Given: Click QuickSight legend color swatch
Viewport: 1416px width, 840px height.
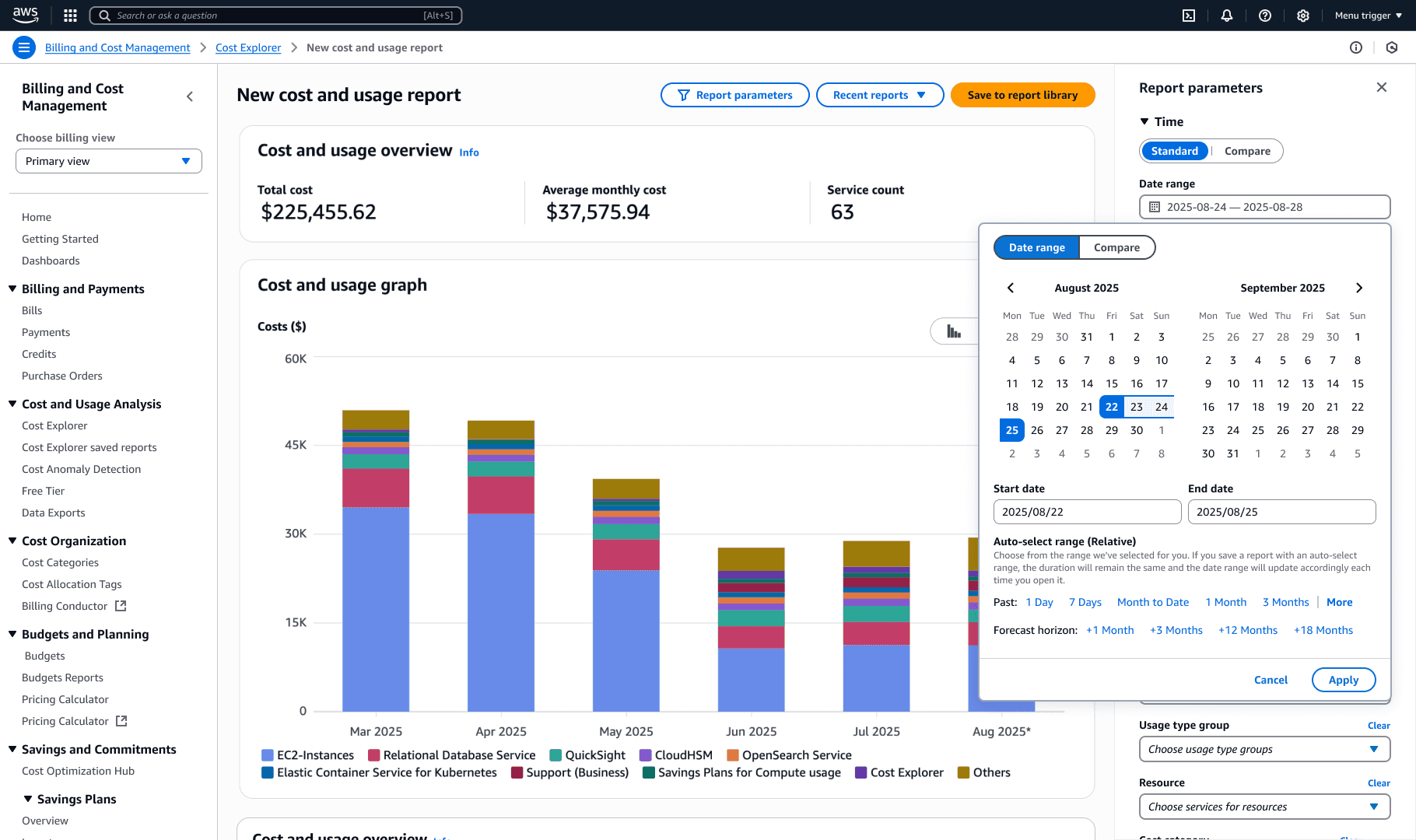Looking at the screenshot, I should pos(556,755).
